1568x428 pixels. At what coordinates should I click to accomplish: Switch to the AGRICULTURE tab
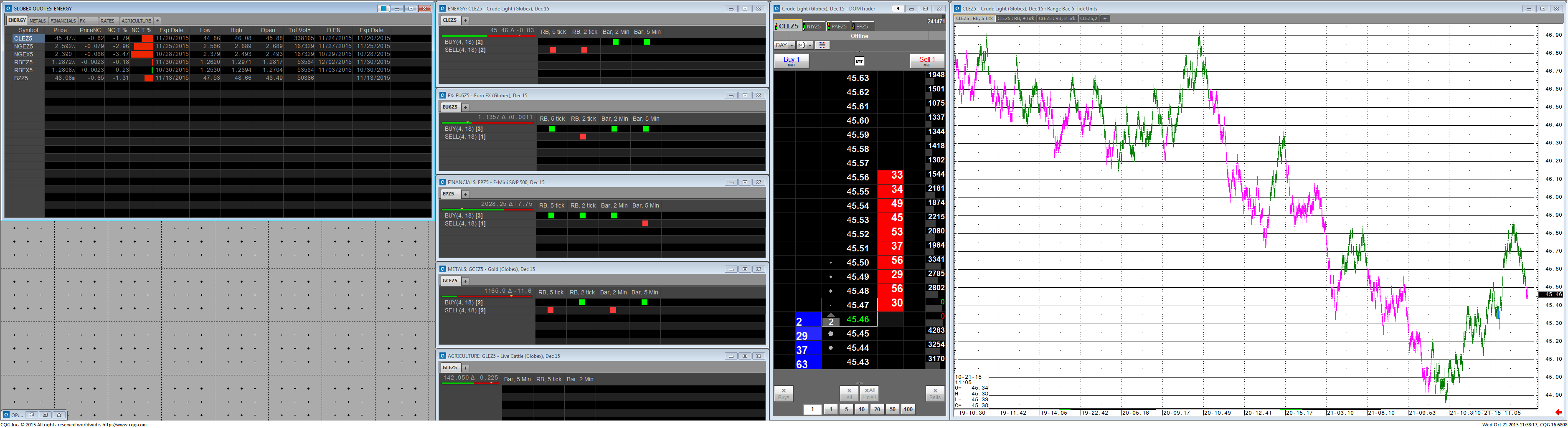click(x=136, y=21)
